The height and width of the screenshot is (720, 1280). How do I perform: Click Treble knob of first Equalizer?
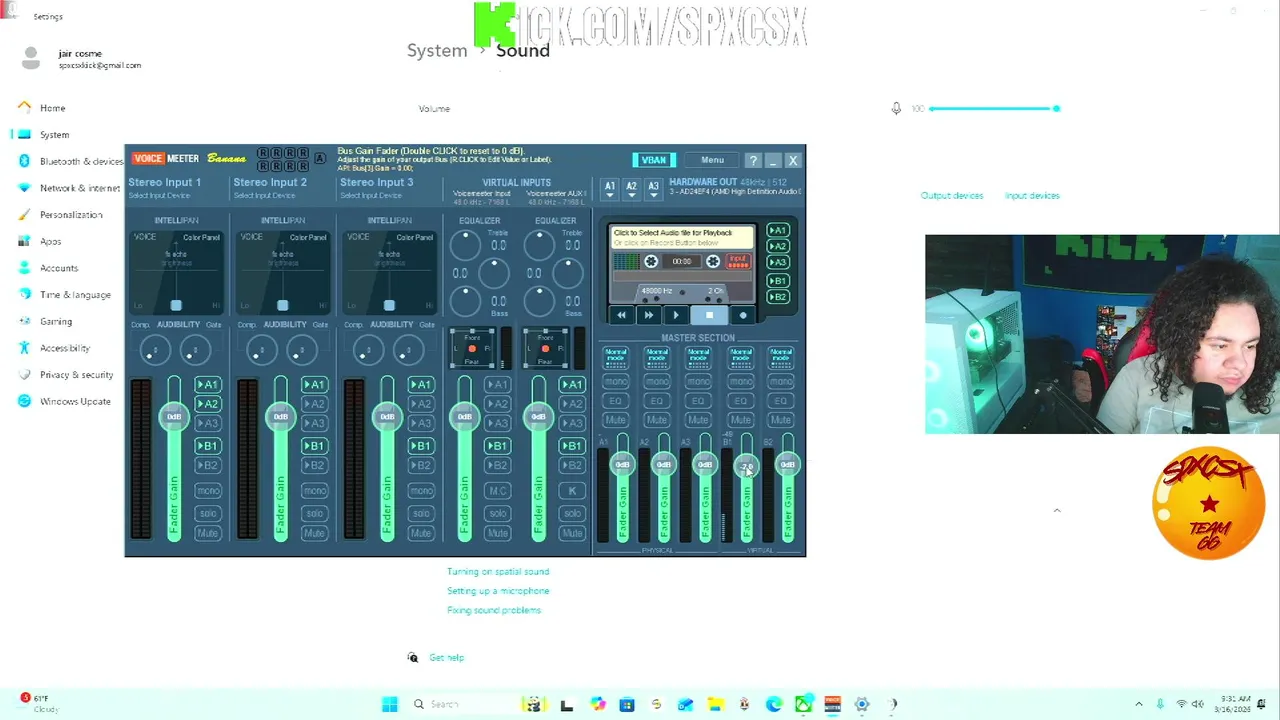465,244
